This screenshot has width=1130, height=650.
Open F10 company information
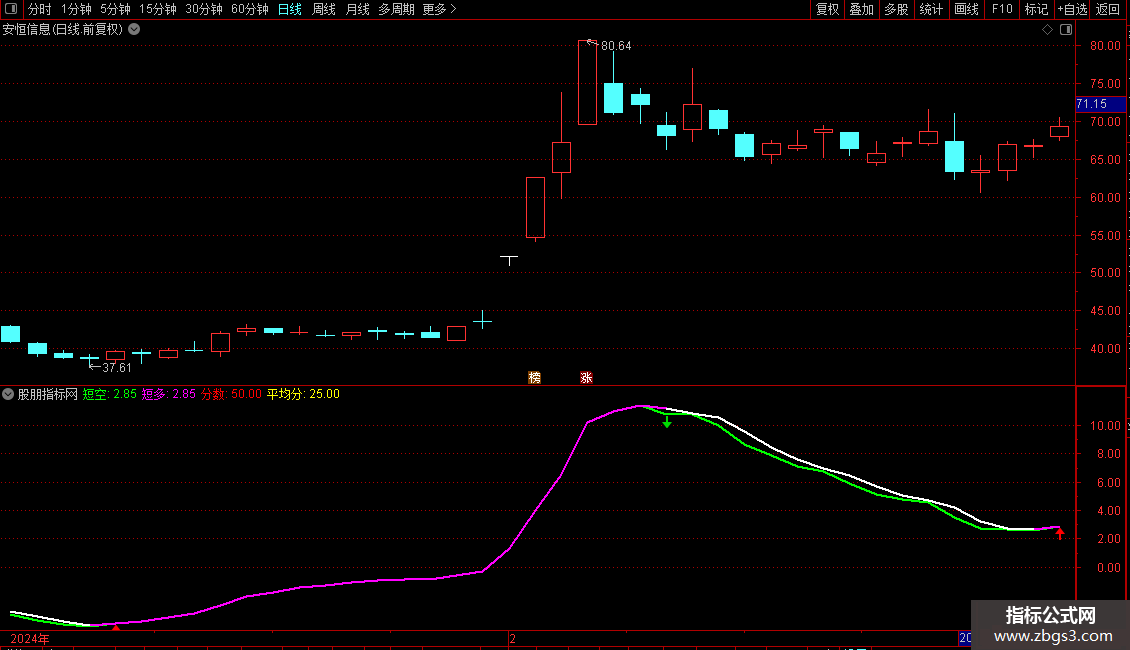[1002, 9]
